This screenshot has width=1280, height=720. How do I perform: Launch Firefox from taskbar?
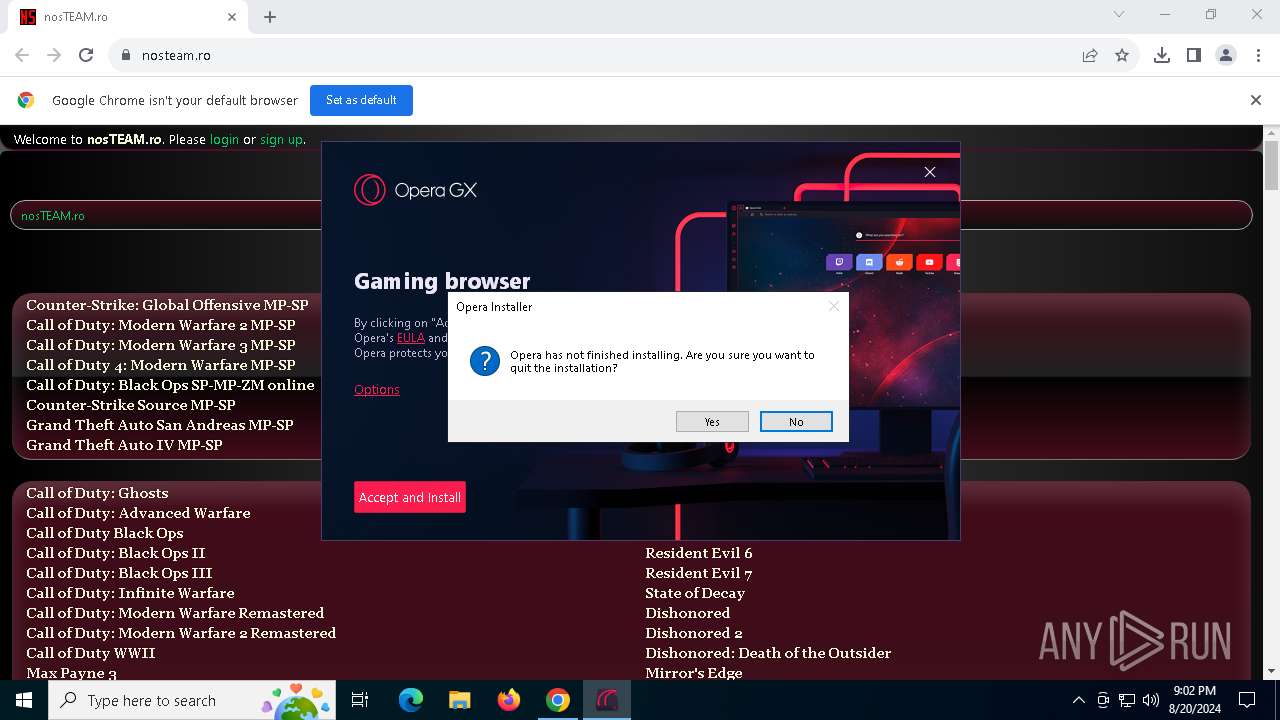pyautogui.click(x=509, y=700)
